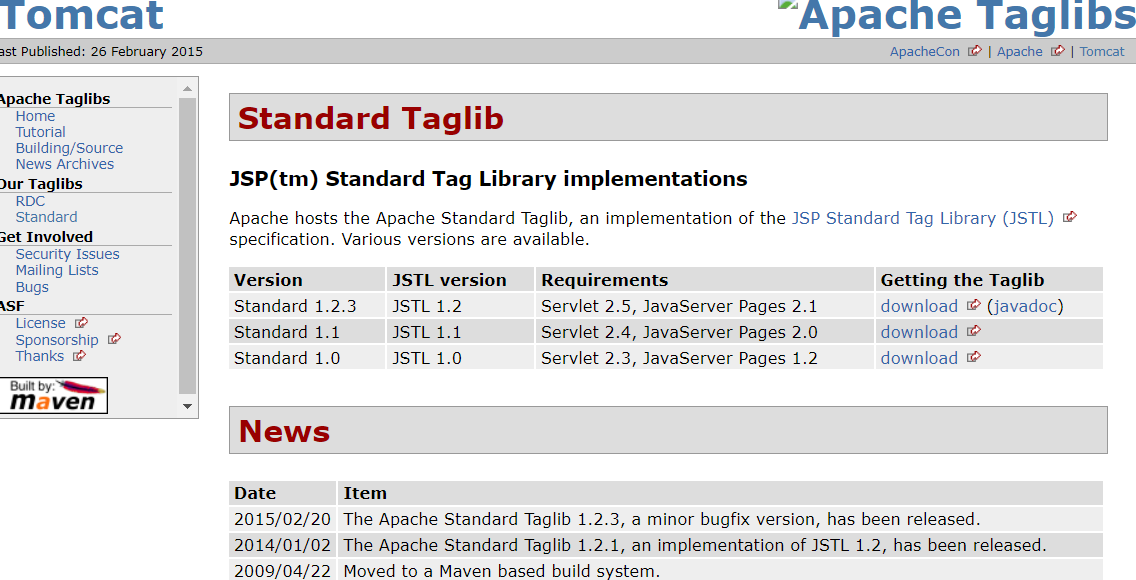Click 'Last Published: 26 February 2015' text
1136x580 pixels.
click(x=101, y=51)
